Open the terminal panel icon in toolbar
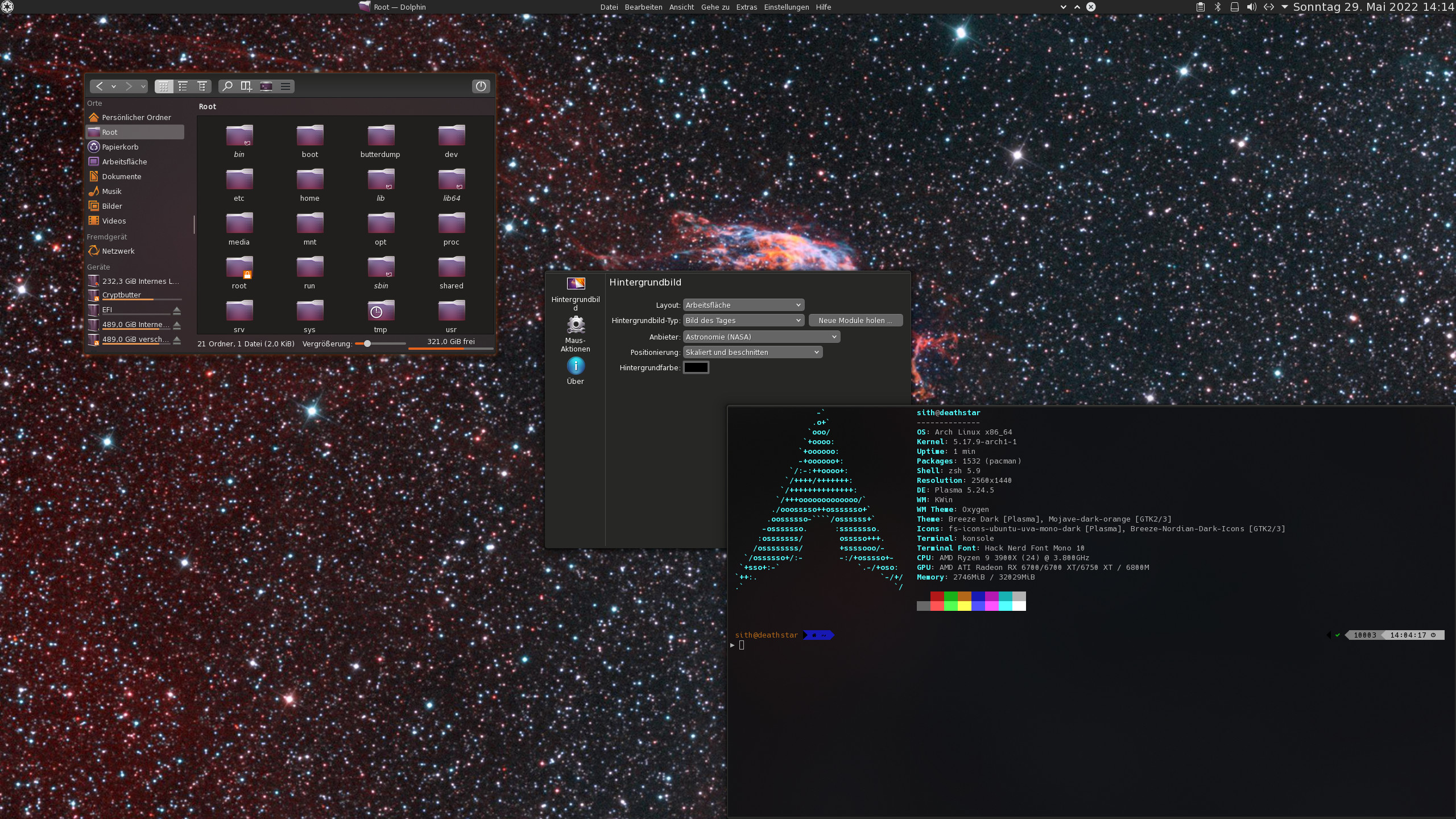1456x819 pixels. pyautogui.click(x=266, y=86)
